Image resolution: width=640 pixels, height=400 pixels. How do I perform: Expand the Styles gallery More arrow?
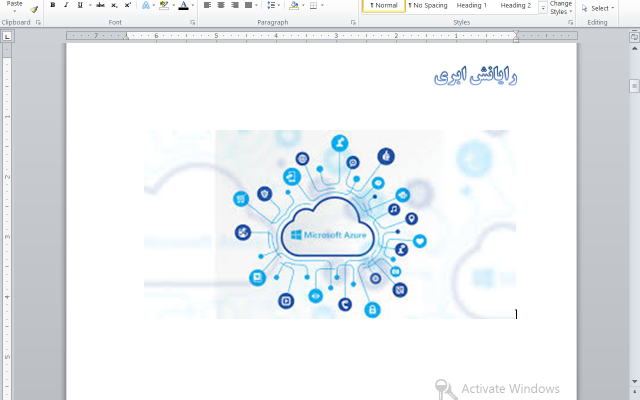pos(543,8)
